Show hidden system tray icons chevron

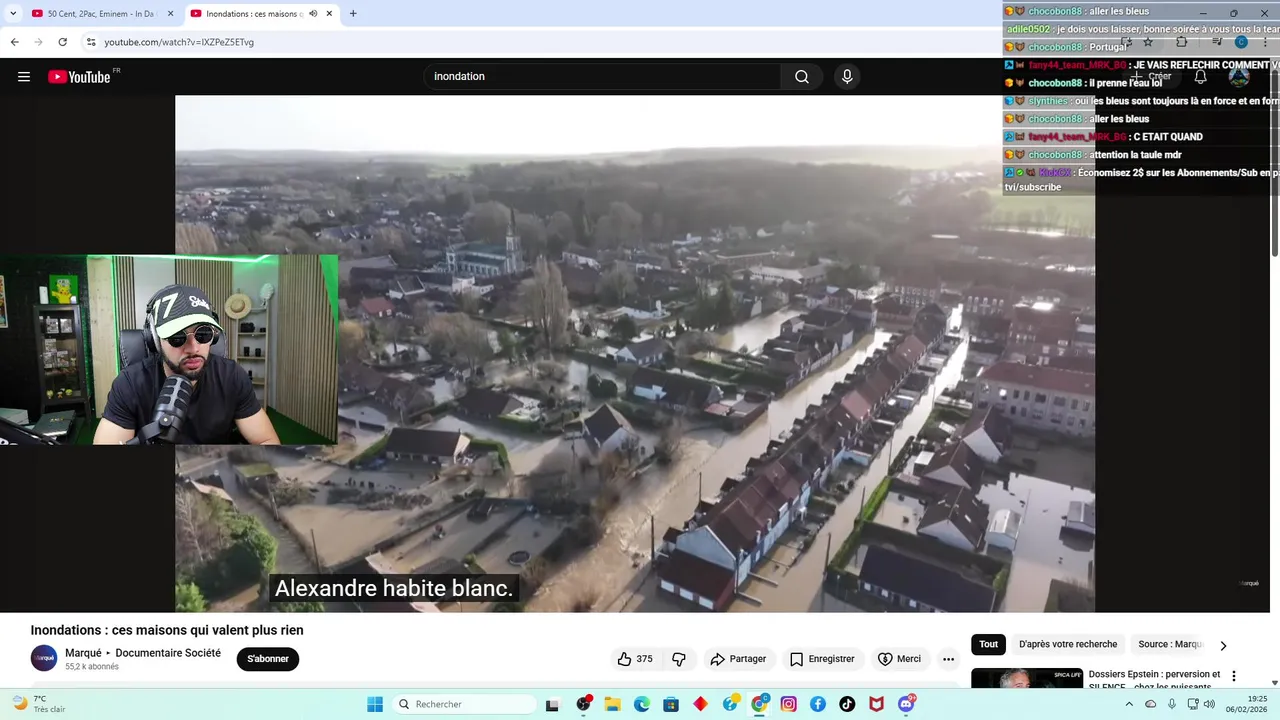coord(1130,704)
